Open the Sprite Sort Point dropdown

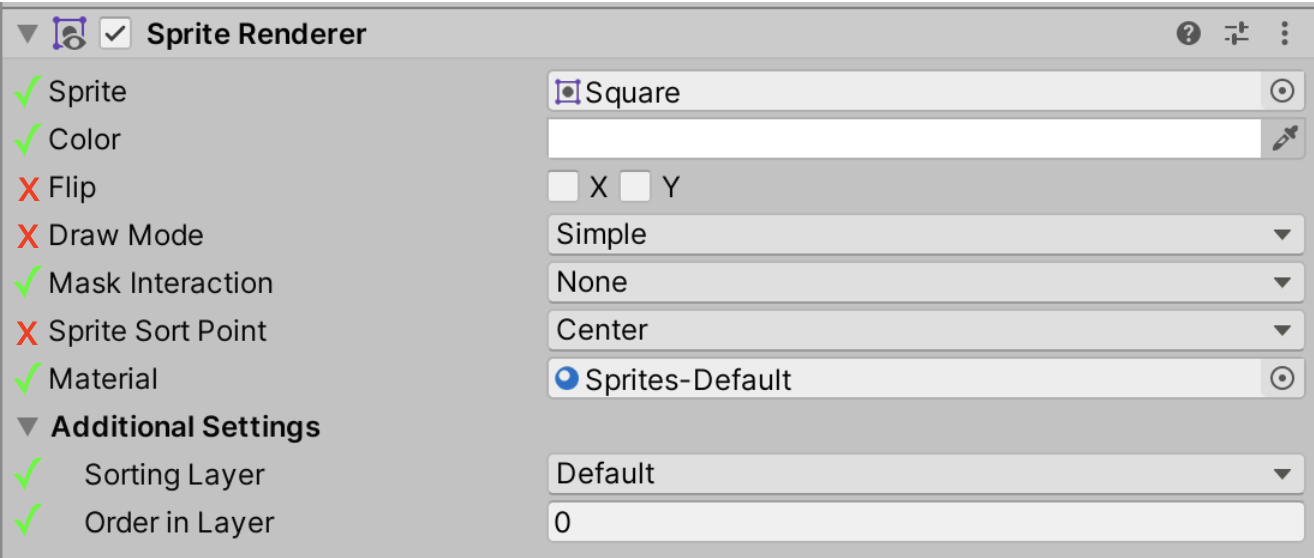[x=925, y=330]
